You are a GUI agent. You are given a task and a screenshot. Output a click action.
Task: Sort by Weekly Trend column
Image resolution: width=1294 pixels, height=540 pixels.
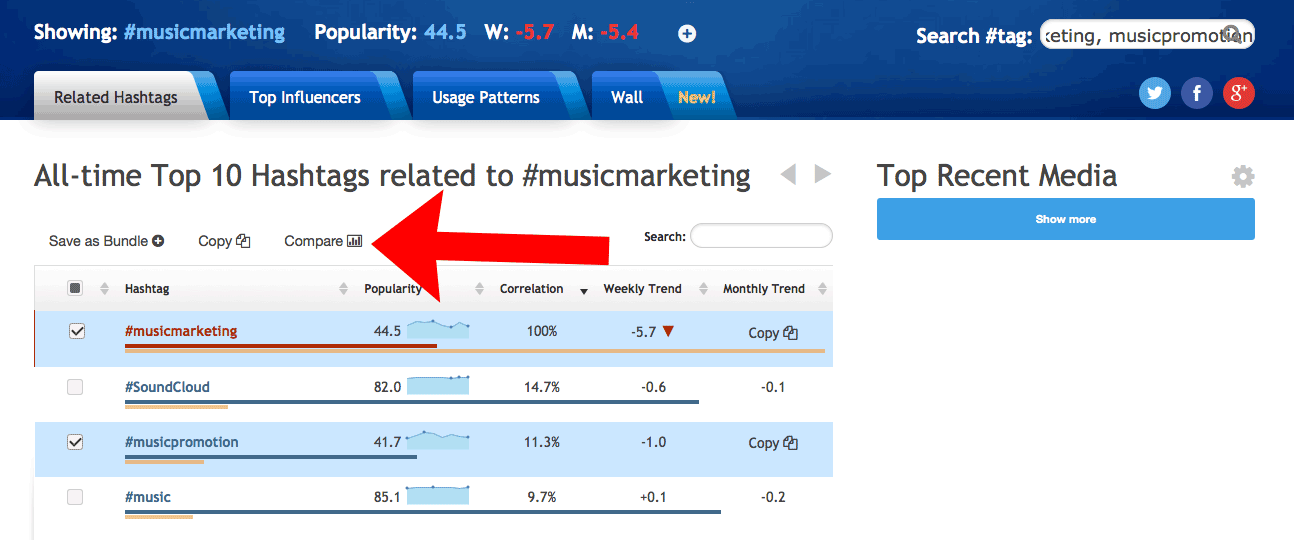pos(642,289)
